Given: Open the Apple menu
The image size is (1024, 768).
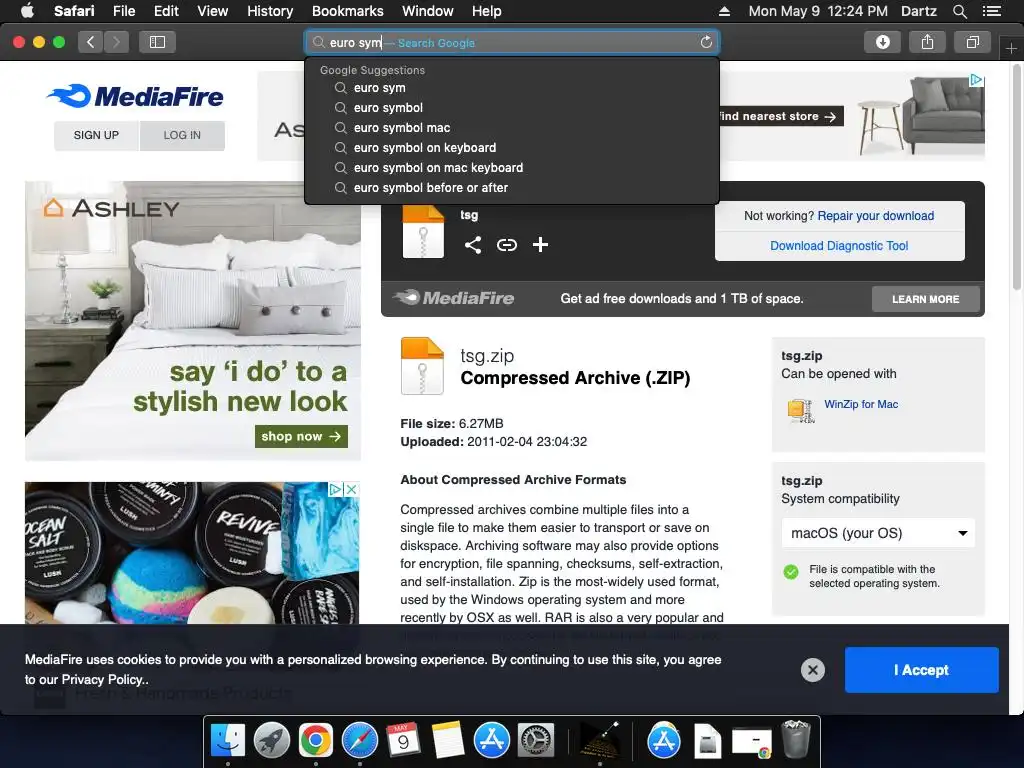Looking at the screenshot, I should click(27, 11).
